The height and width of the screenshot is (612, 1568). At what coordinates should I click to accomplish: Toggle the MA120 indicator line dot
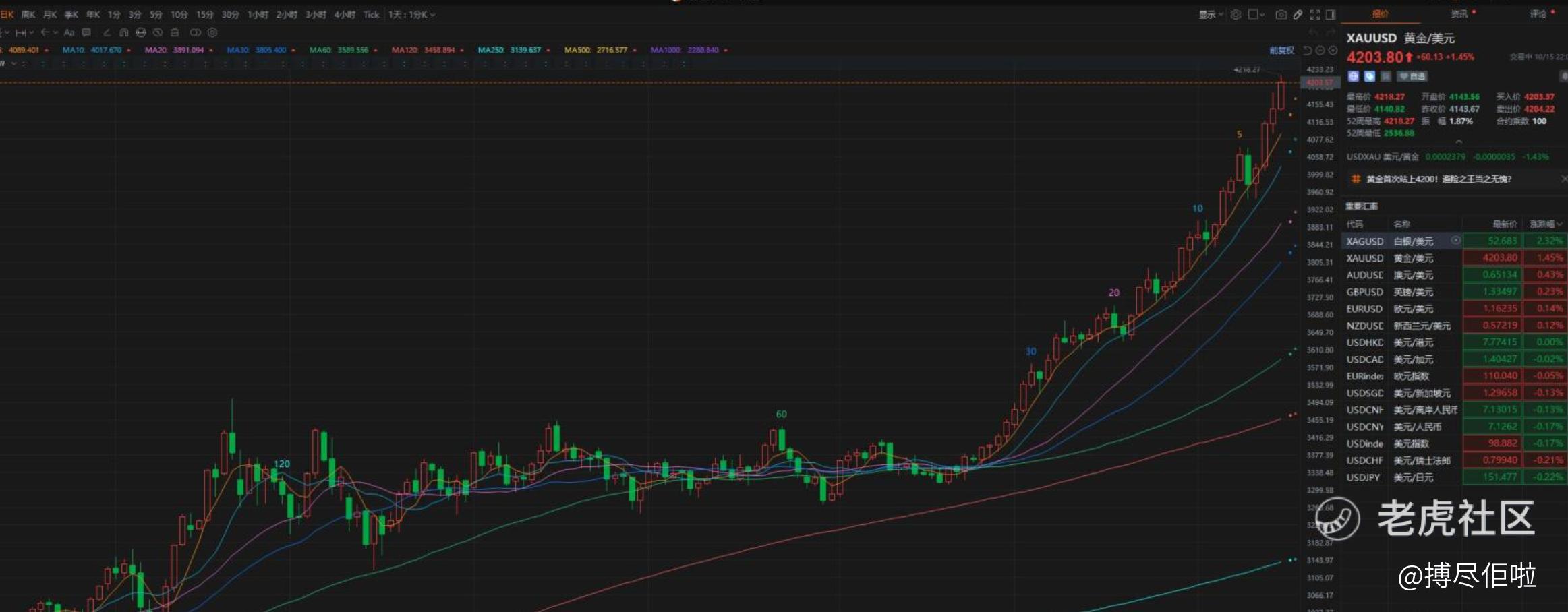[x=462, y=50]
